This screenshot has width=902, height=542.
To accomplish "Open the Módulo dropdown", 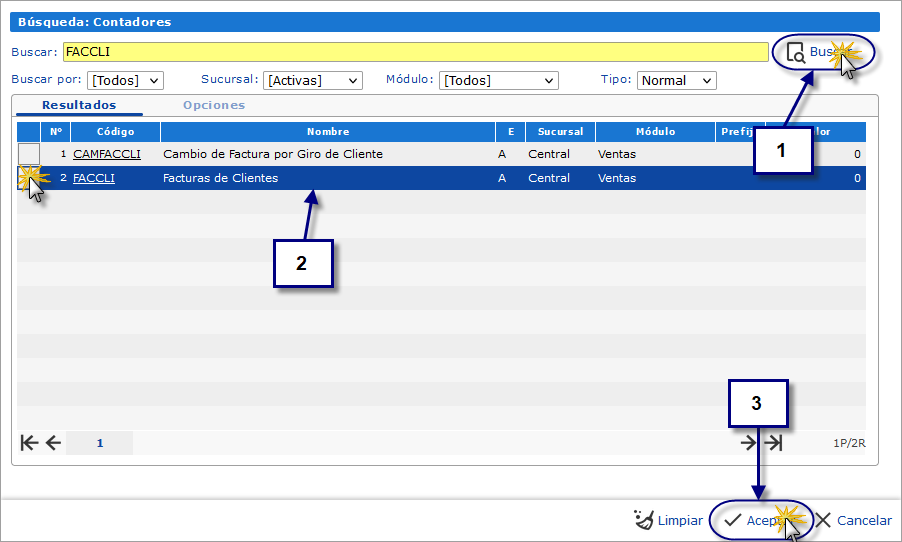I will click(x=498, y=81).
